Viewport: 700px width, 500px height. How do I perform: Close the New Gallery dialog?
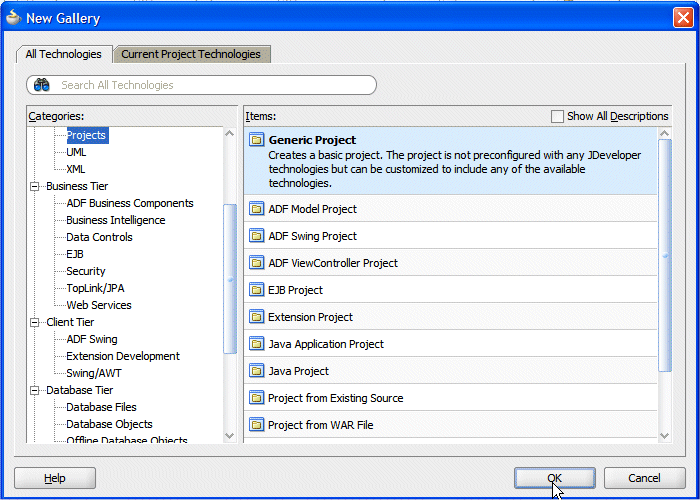pyautogui.click(x=683, y=18)
